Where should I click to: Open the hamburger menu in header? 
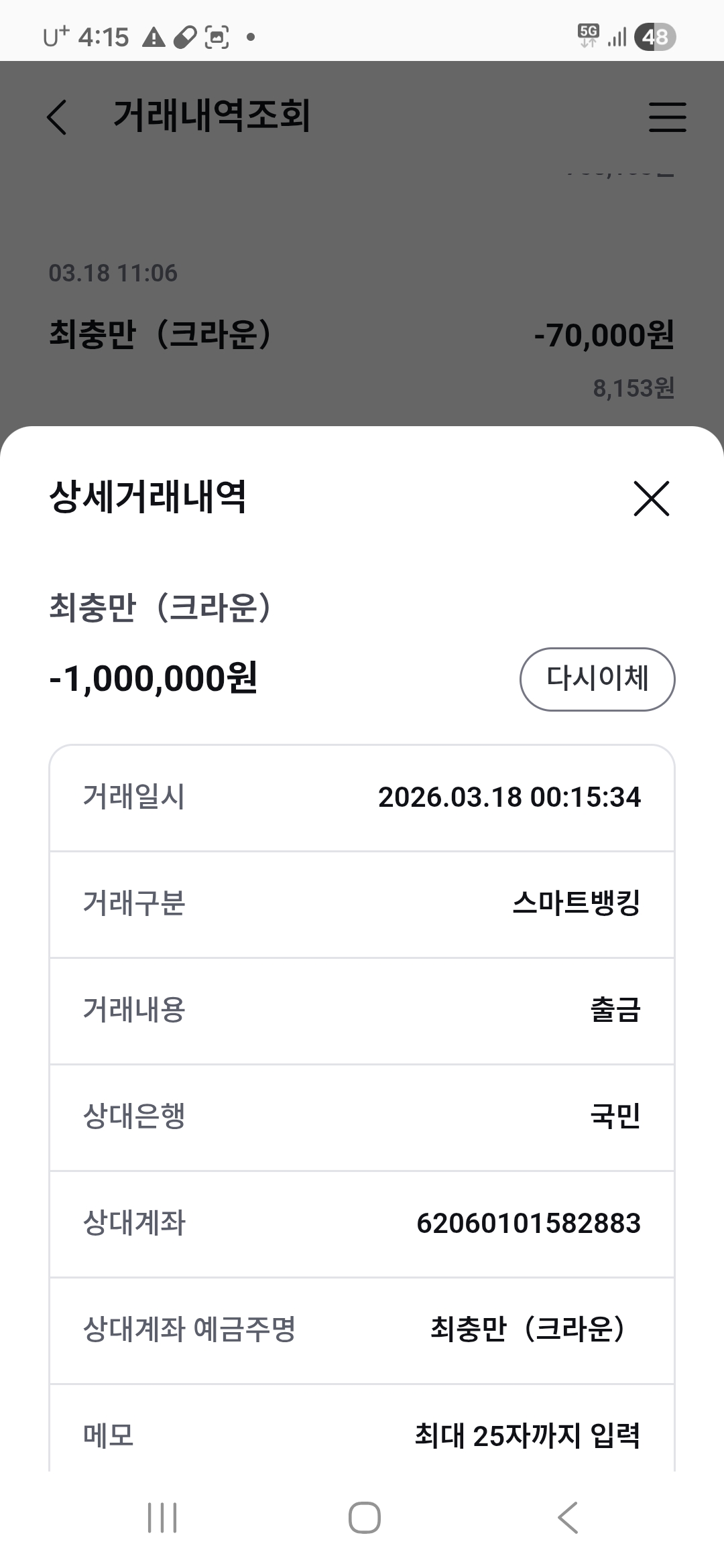(667, 117)
